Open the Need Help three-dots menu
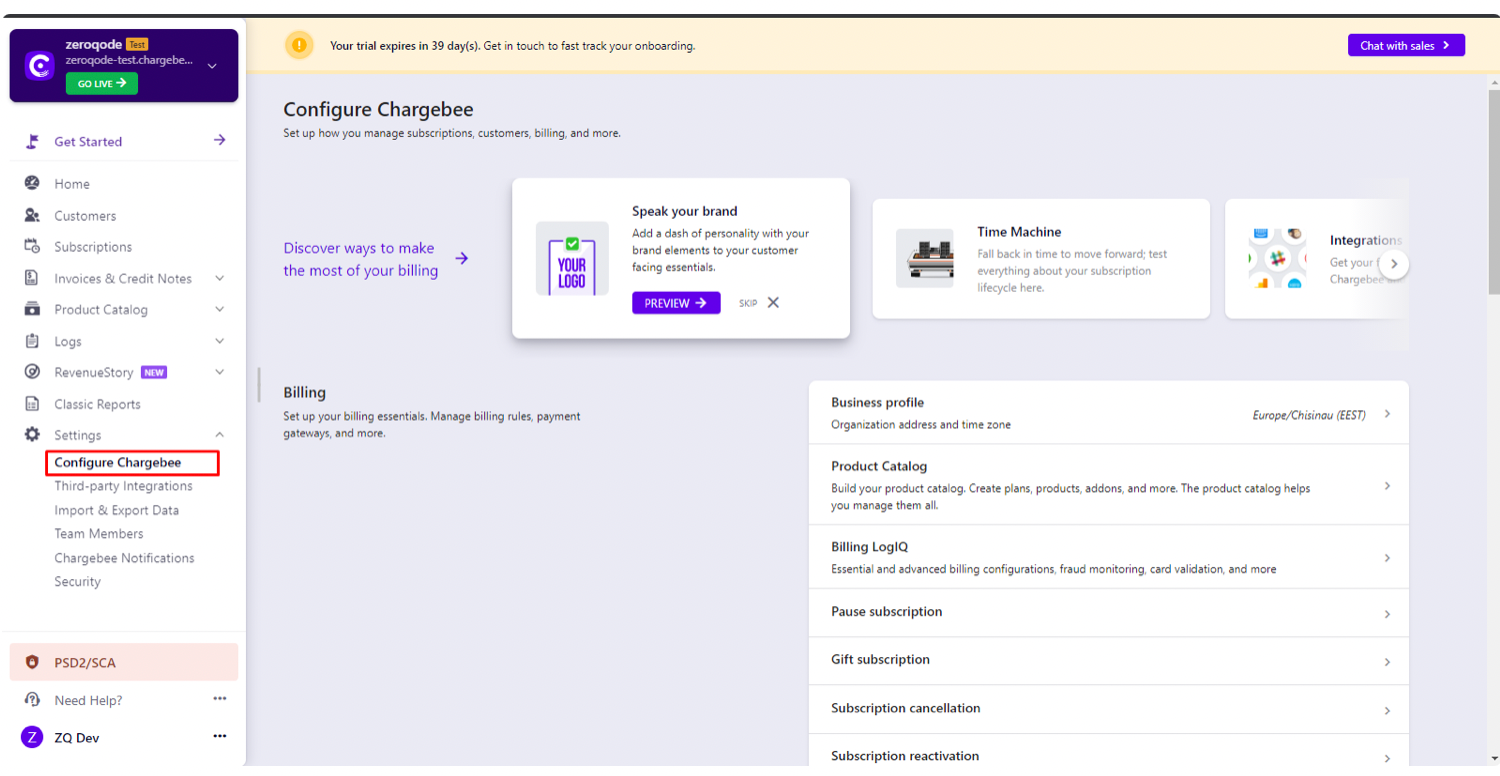 click(220, 699)
